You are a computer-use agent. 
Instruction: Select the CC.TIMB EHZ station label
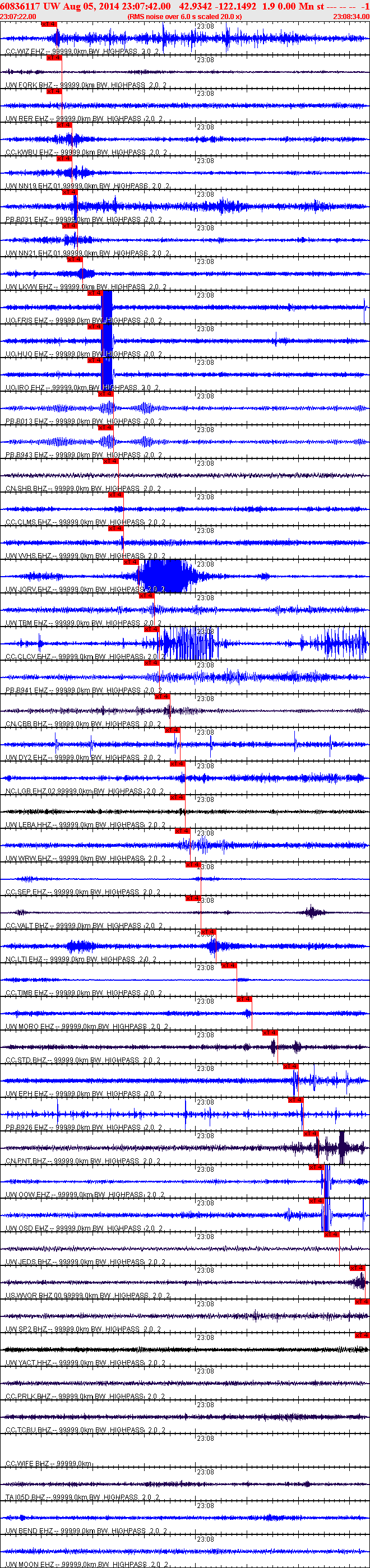click(x=84, y=993)
